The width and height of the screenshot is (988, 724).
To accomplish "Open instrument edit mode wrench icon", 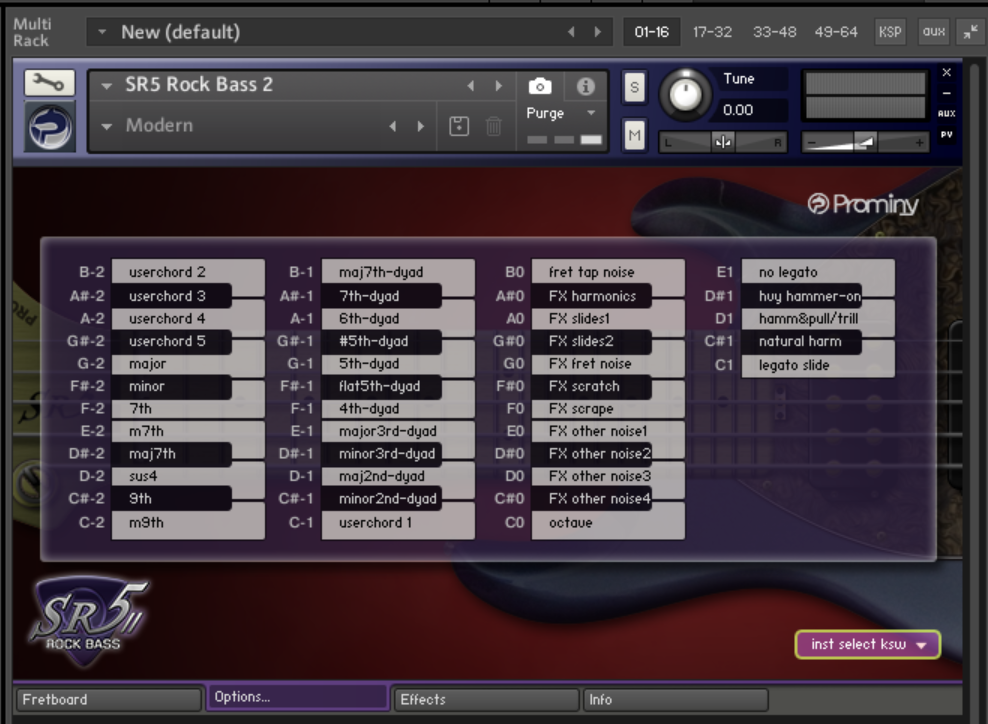I will (49, 83).
